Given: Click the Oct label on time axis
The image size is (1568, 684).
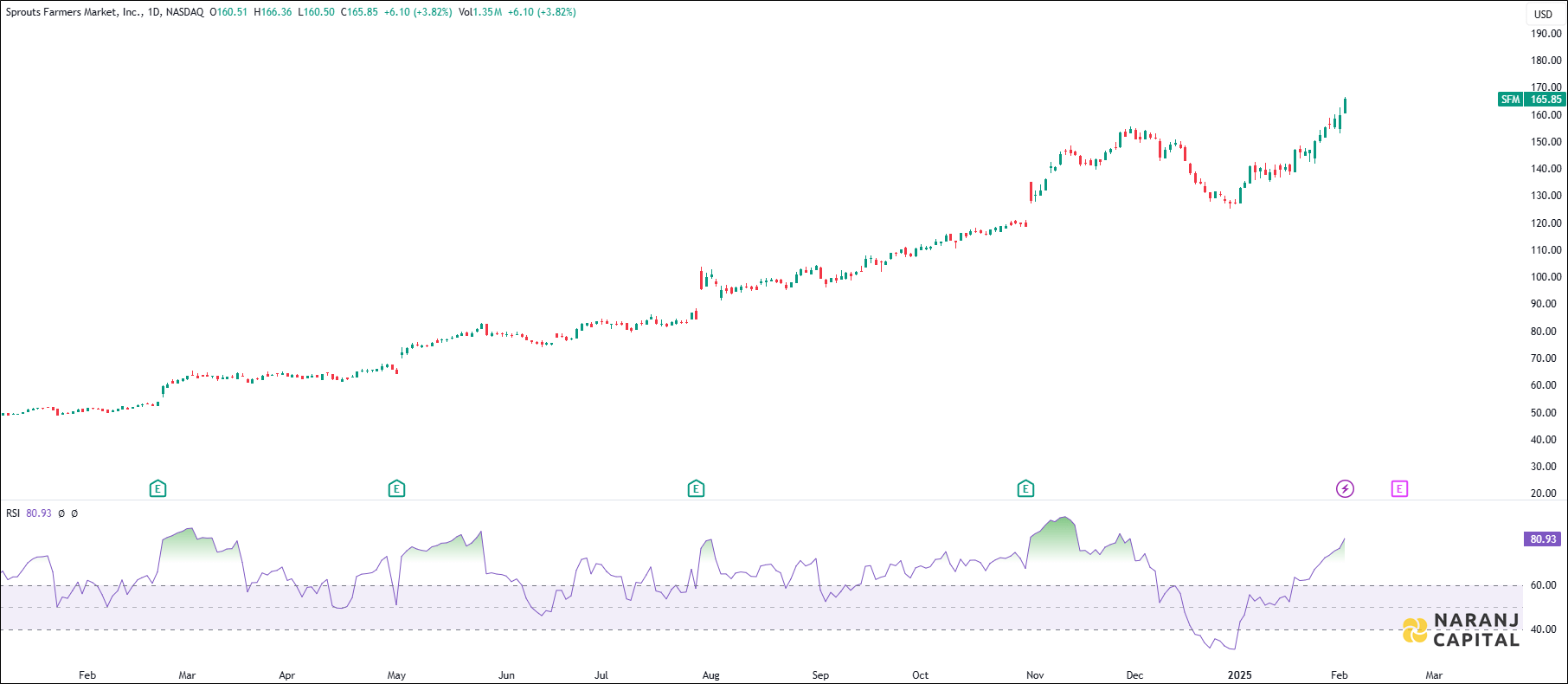Looking at the screenshot, I should 920,675.
